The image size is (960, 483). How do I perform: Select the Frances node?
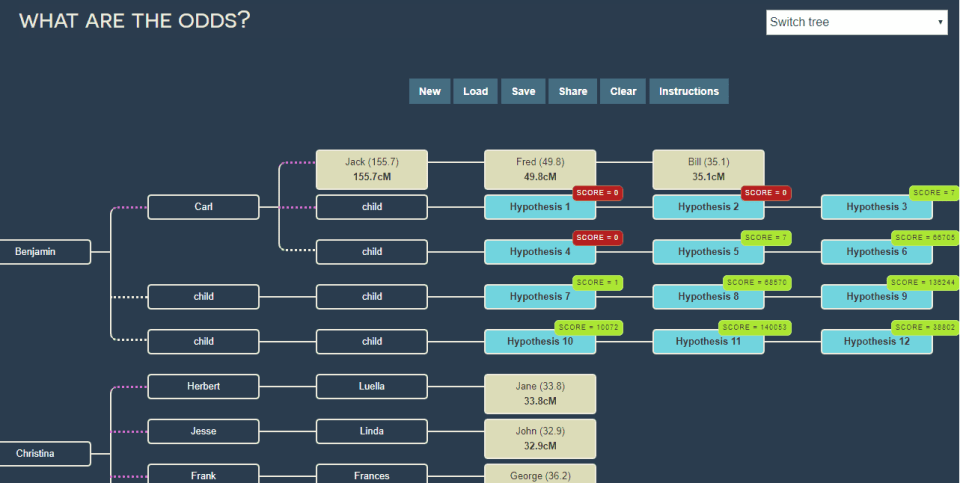(x=372, y=474)
